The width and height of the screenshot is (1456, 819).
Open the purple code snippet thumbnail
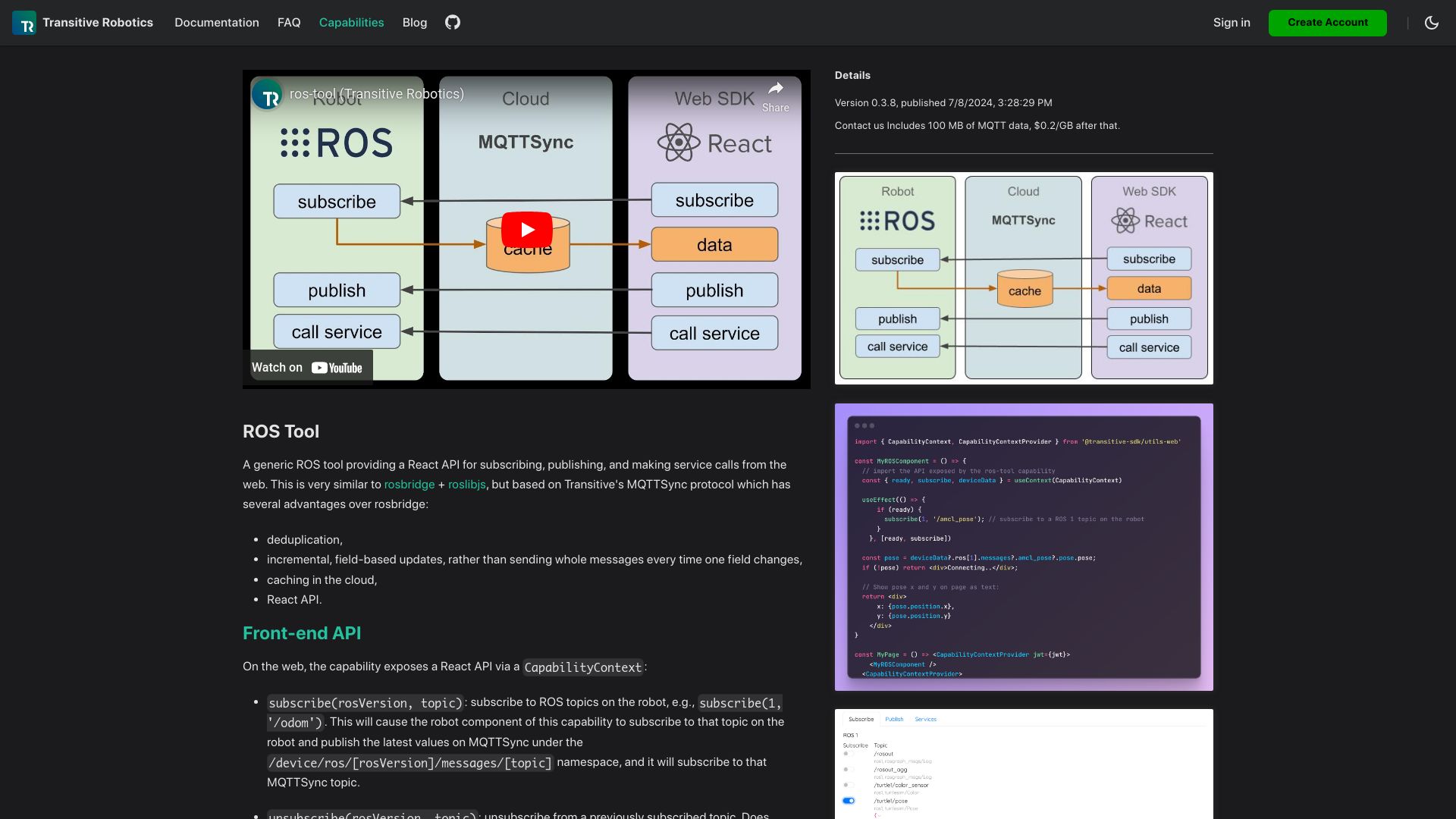pos(1024,548)
